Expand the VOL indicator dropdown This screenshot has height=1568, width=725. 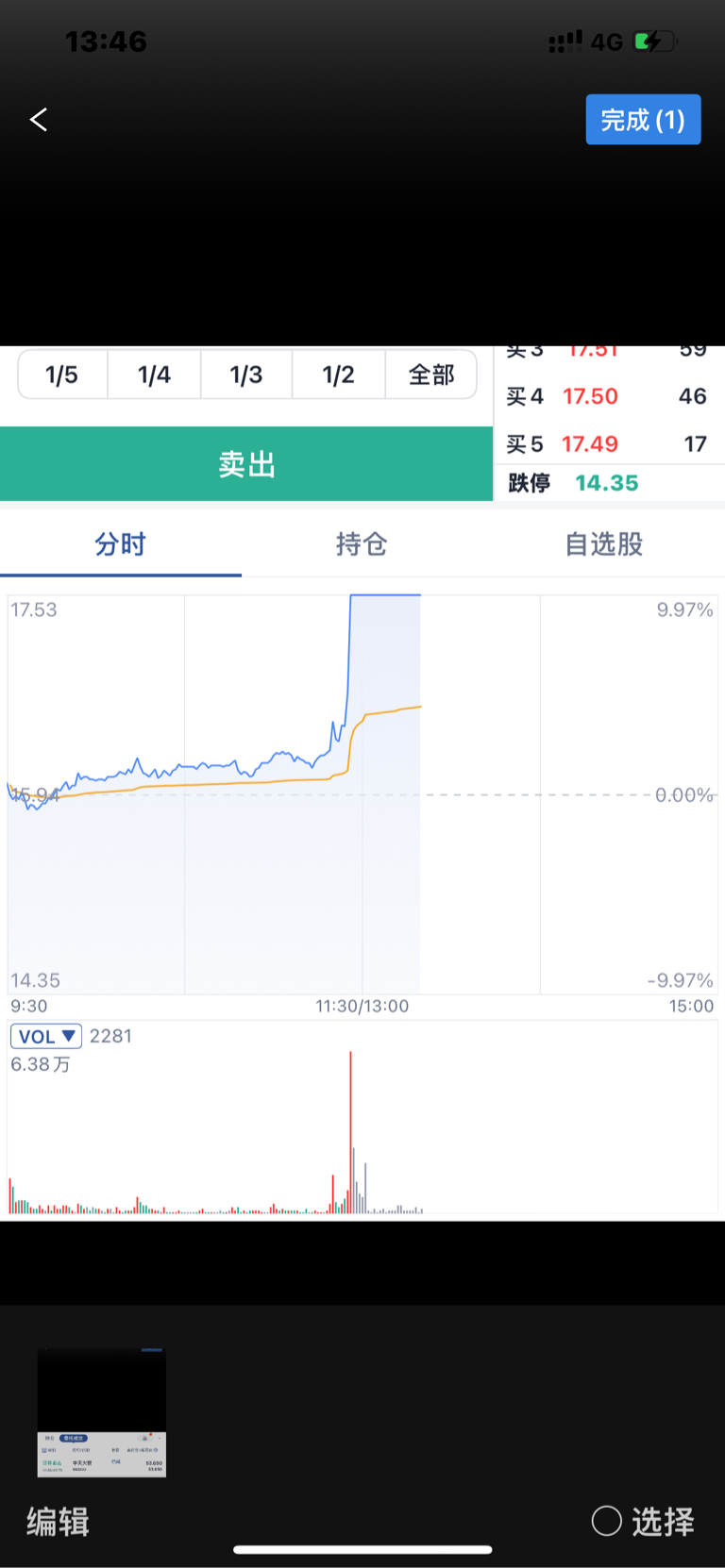(46, 1036)
